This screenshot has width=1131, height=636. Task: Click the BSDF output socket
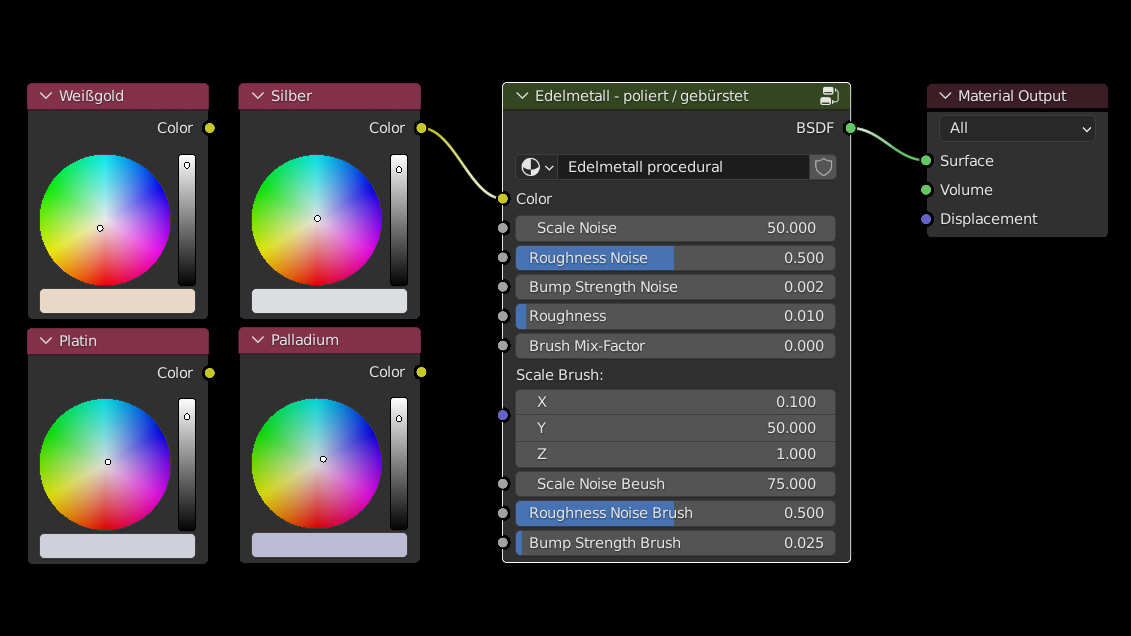point(850,128)
